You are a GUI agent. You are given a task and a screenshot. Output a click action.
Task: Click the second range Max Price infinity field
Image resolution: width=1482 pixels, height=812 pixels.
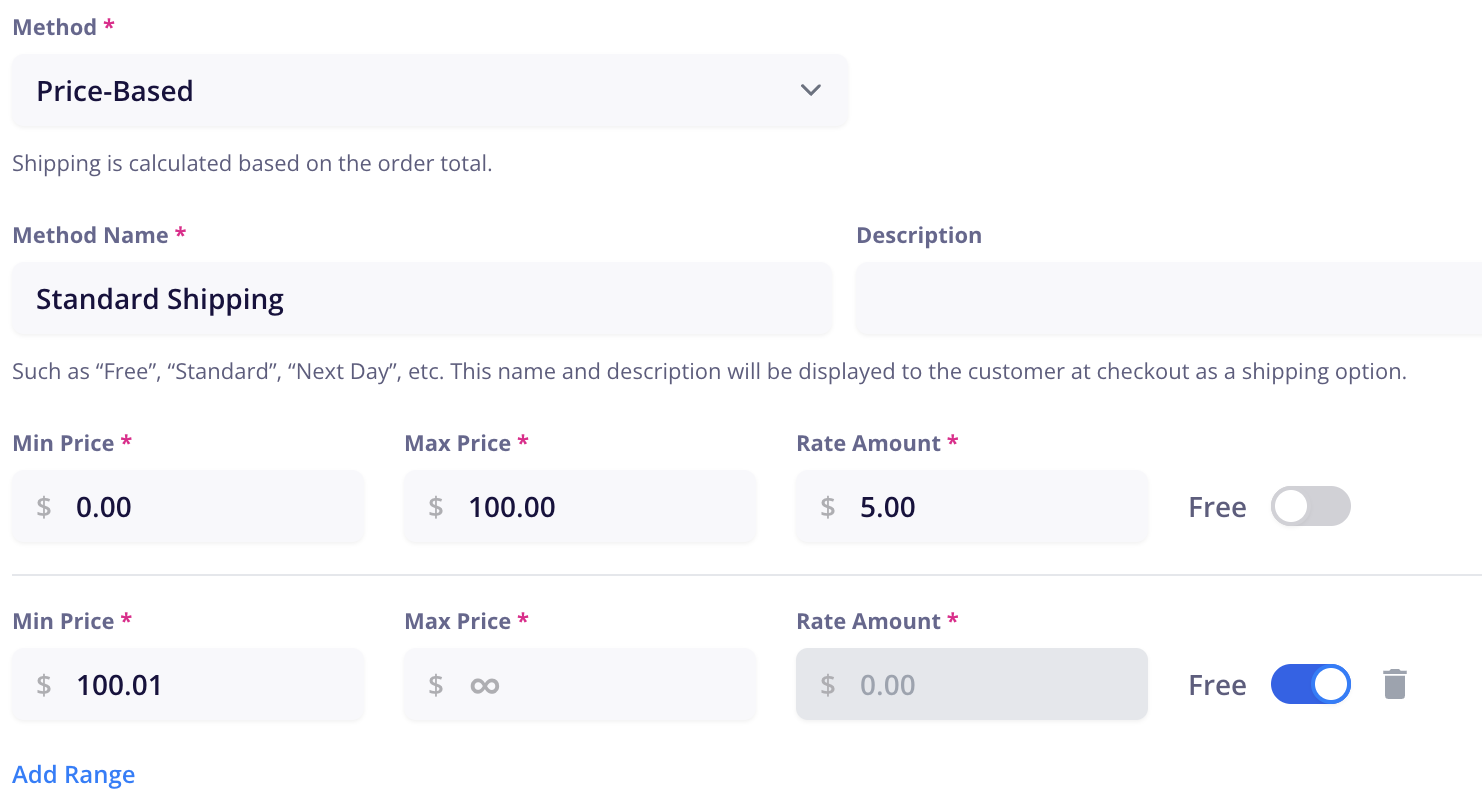[x=580, y=685]
